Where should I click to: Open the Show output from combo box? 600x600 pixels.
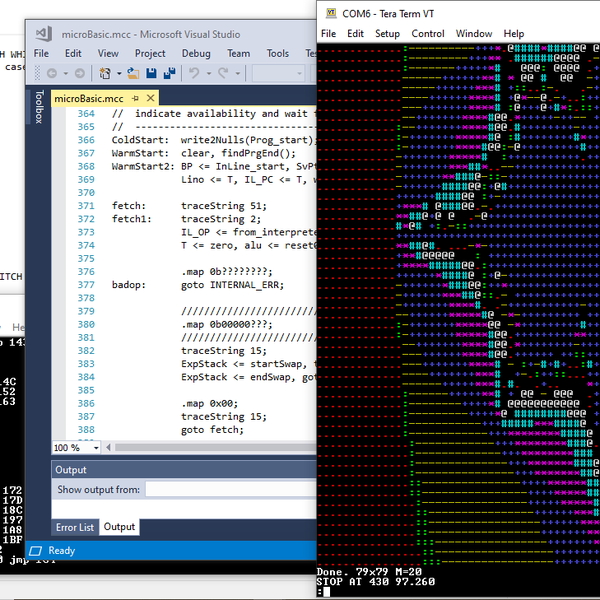231,489
